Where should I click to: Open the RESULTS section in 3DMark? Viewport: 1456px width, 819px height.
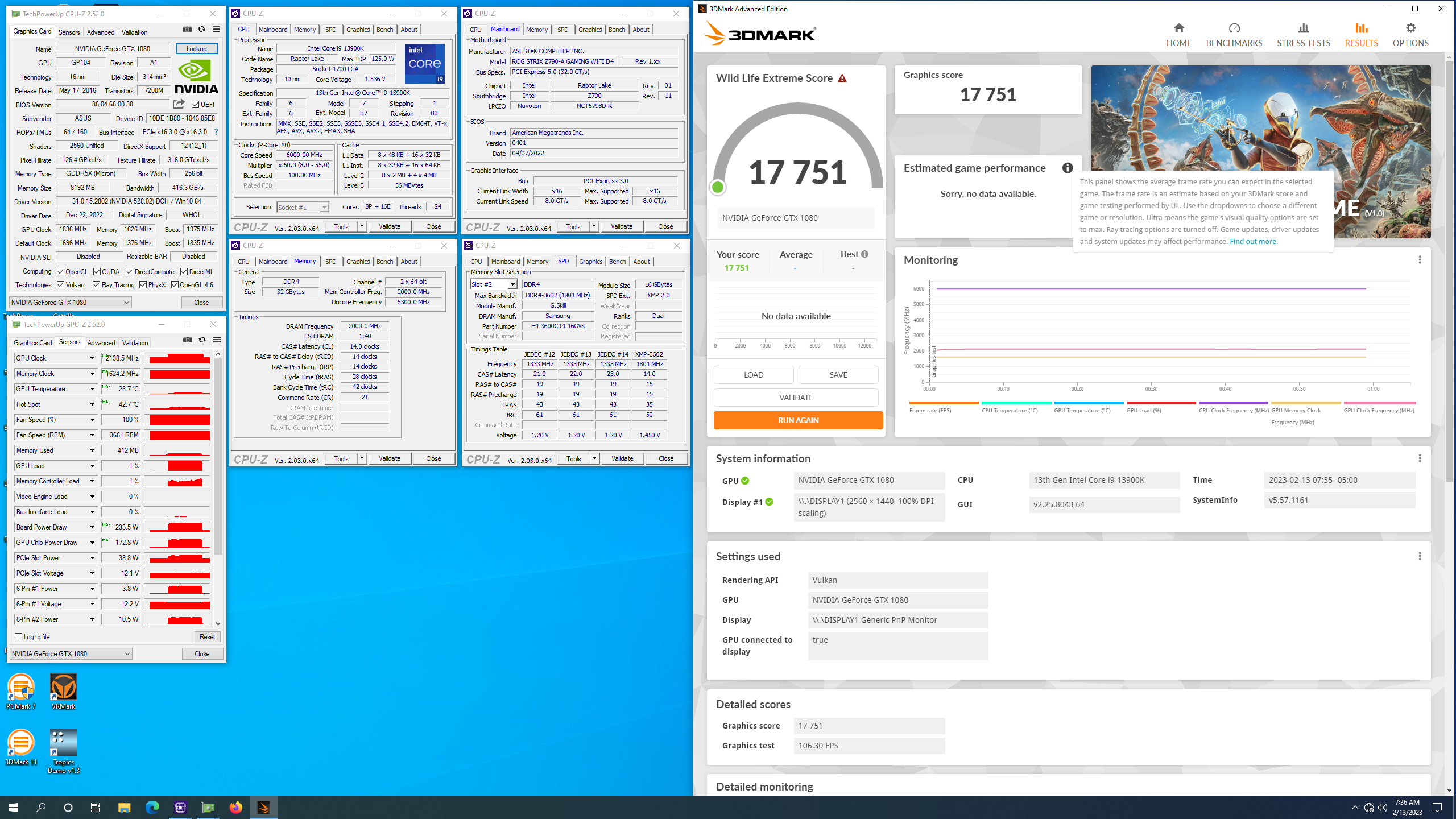coord(1361,35)
